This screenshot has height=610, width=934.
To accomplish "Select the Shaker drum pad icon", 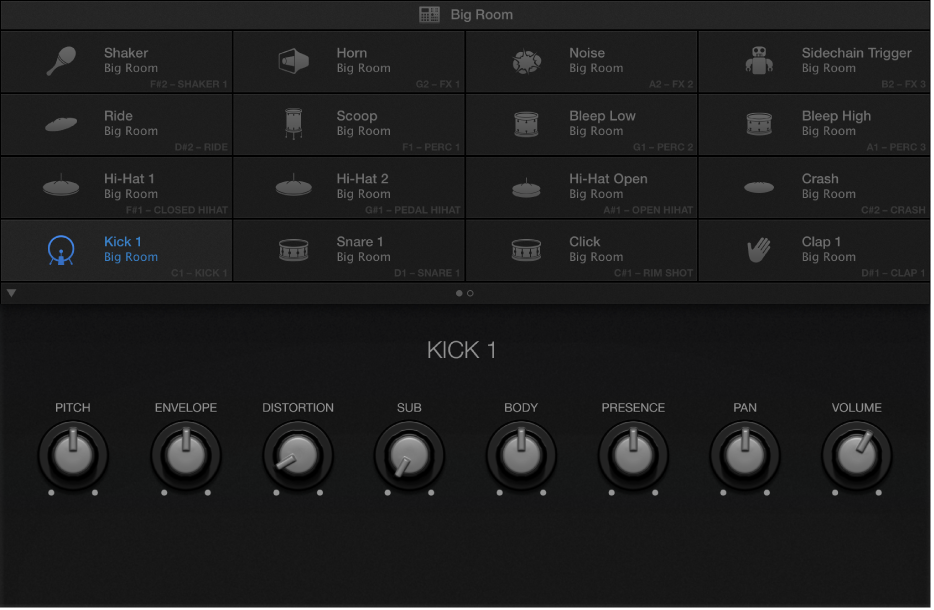I will click(x=62, y=60).
